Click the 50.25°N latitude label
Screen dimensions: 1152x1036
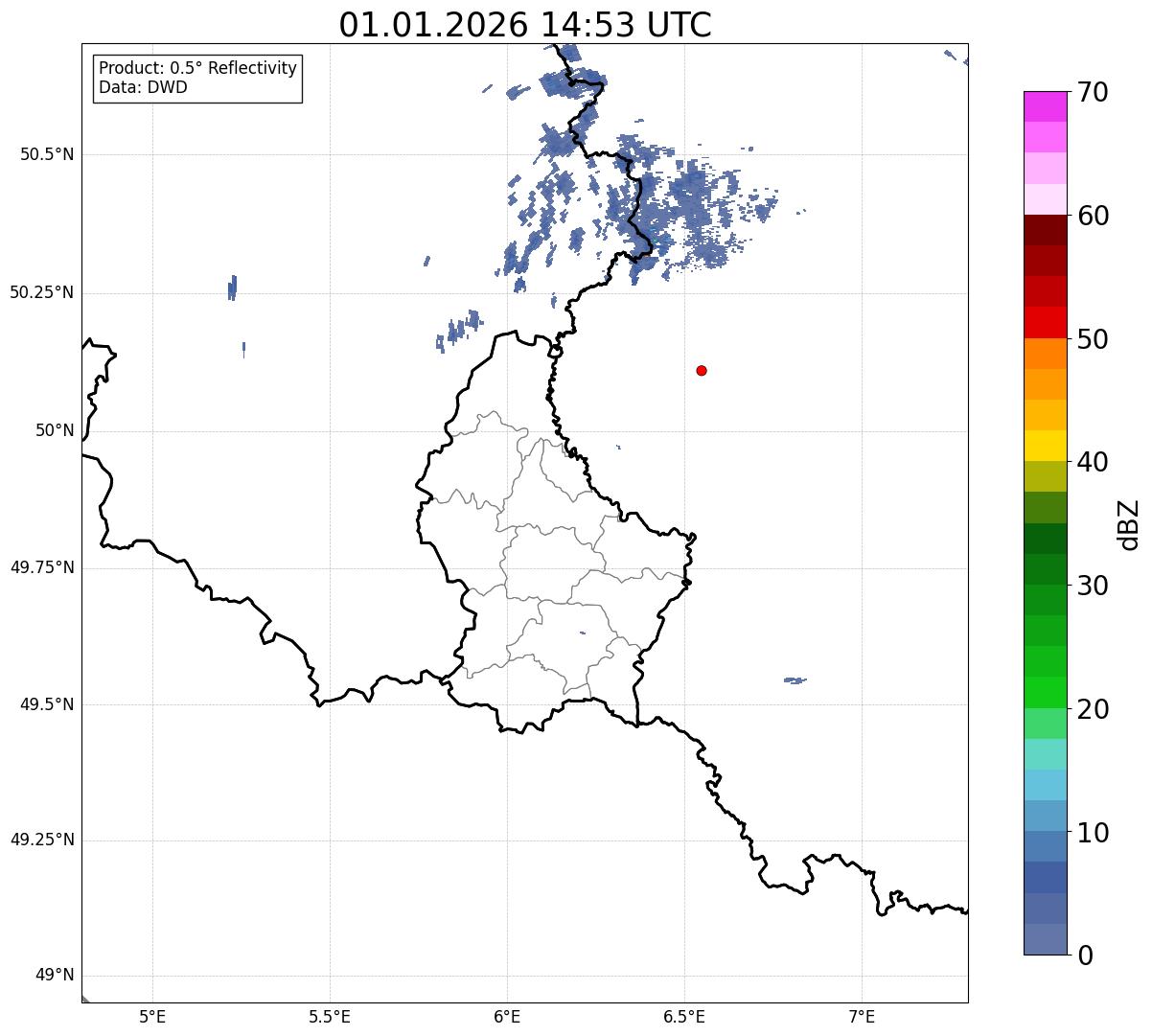point(42,292)
